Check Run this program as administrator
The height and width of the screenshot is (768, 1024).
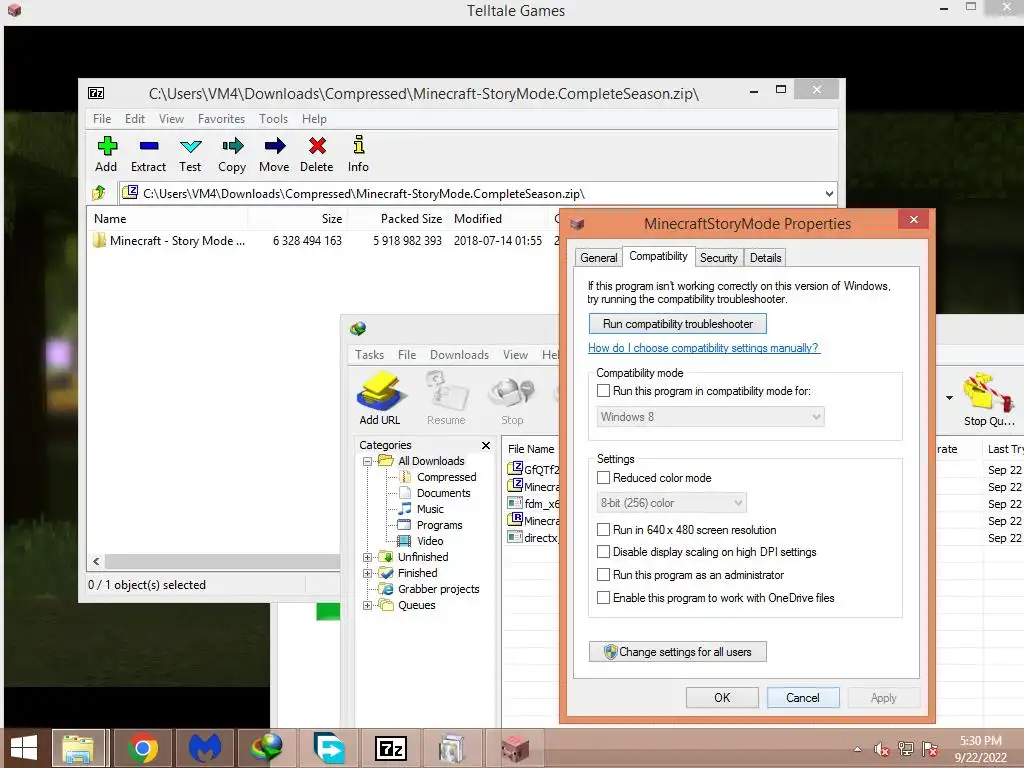tap(603, 575)
